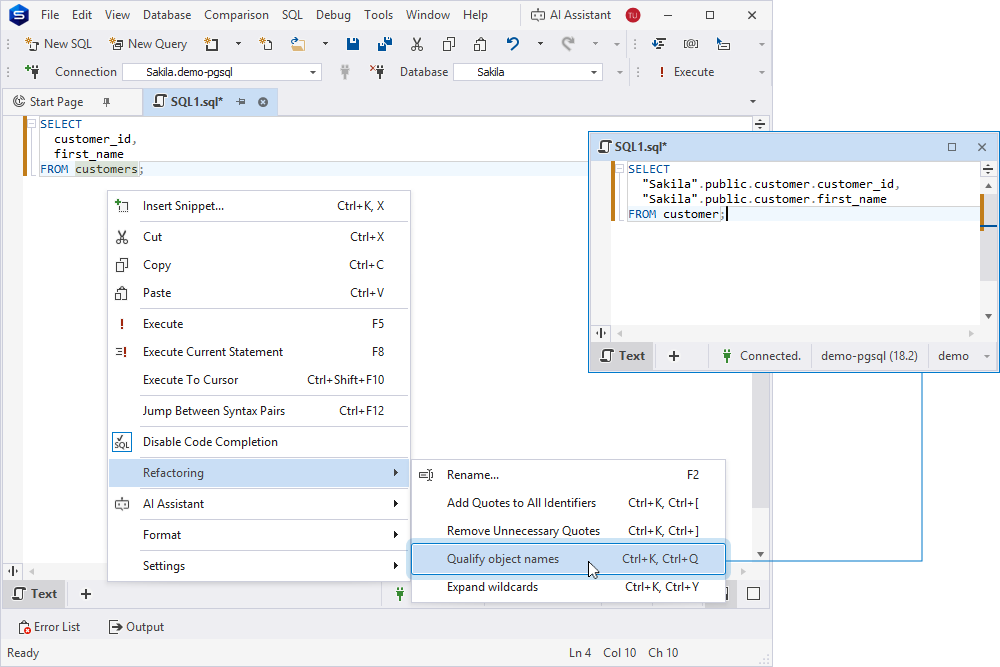Open the Debug menu

tap(333, 15)
